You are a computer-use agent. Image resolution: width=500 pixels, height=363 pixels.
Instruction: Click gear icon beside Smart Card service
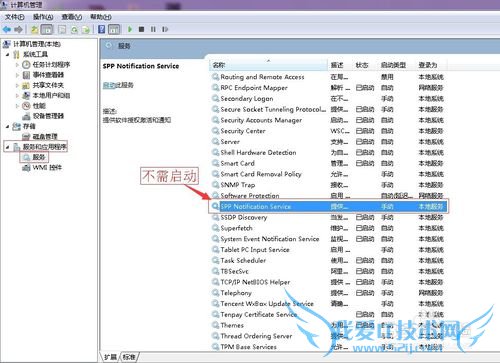tap(216, 163)
